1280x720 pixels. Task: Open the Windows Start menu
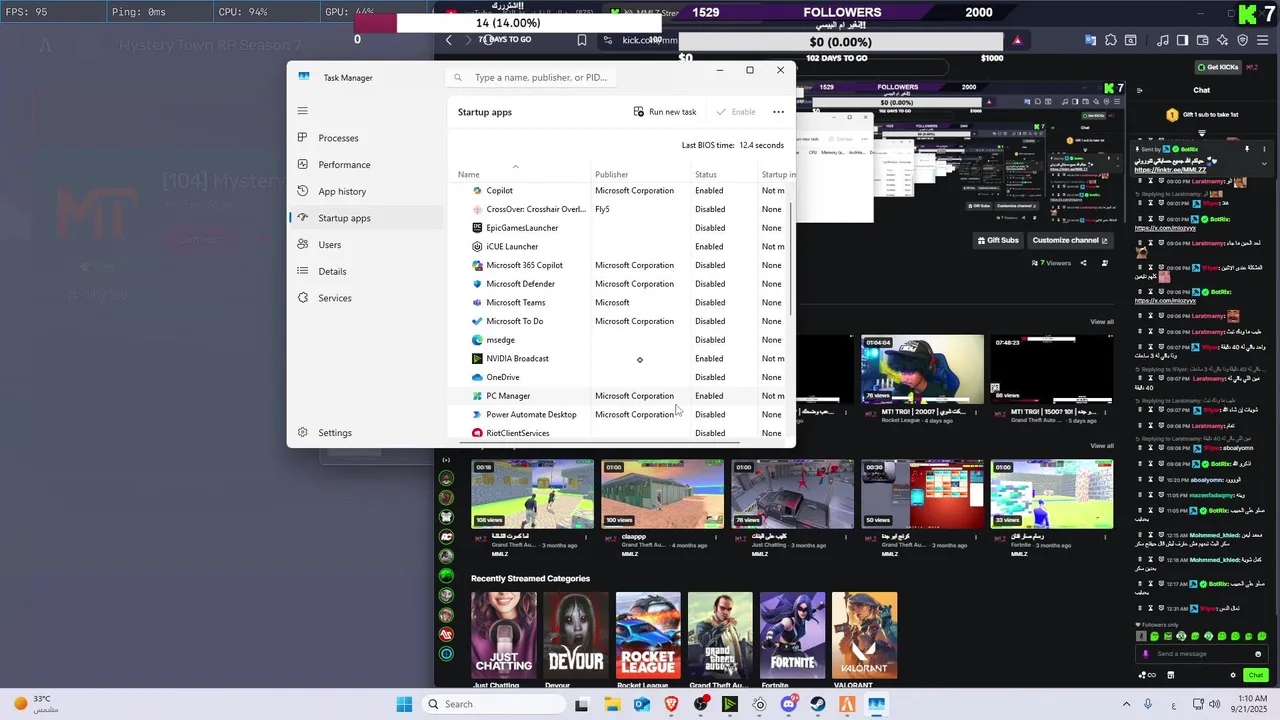(404, 704)
